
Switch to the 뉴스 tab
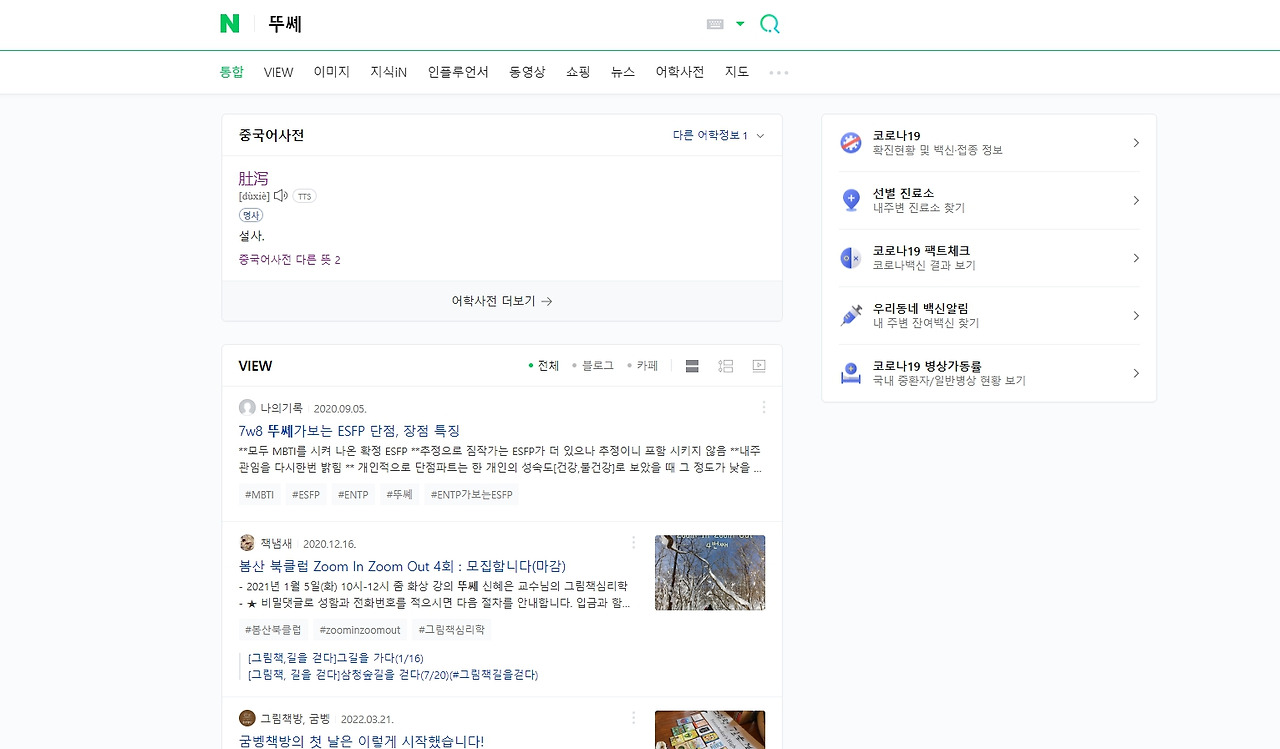click(x=623, y=72)
